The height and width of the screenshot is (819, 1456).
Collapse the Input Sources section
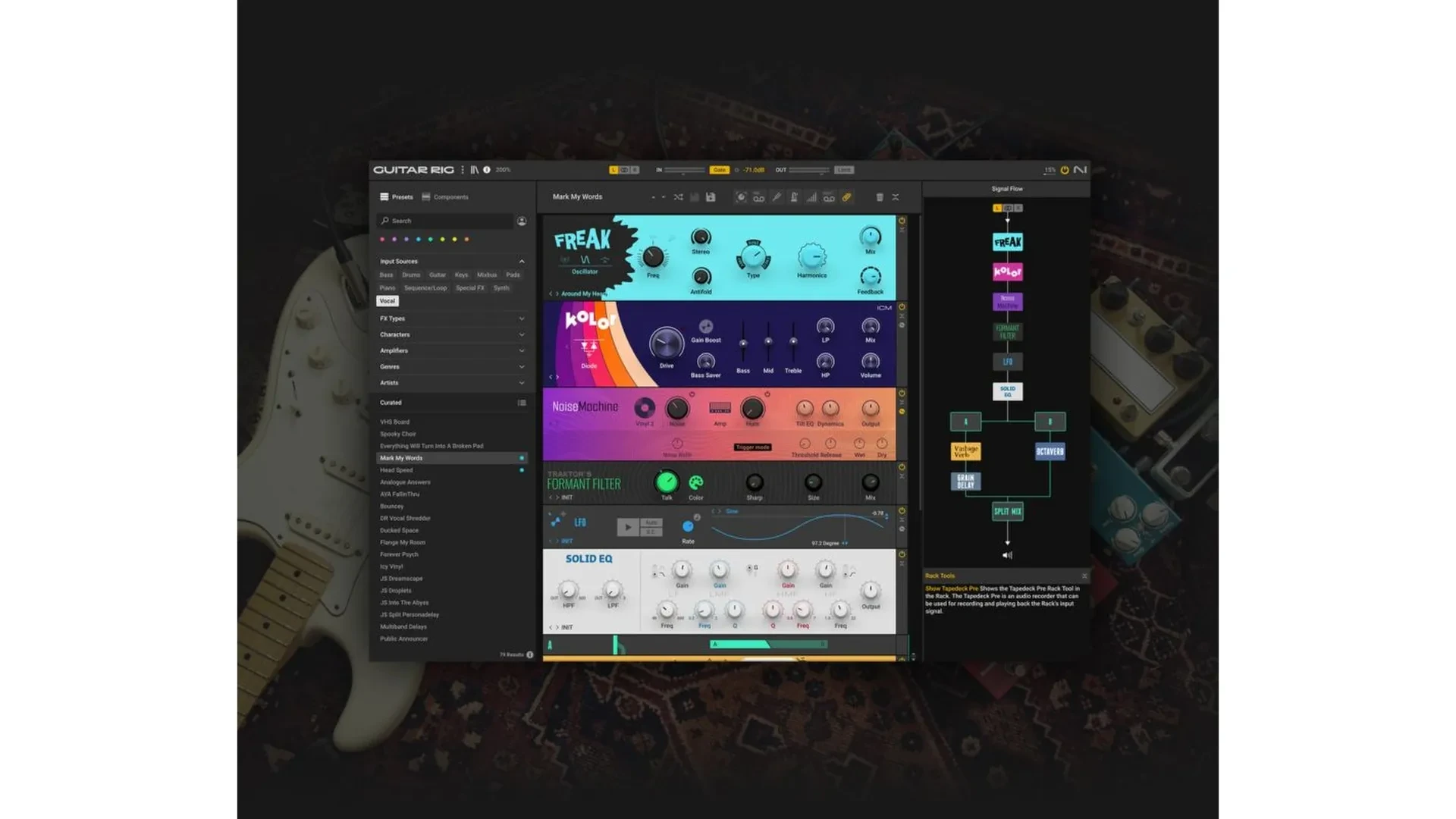pos(522,261)
